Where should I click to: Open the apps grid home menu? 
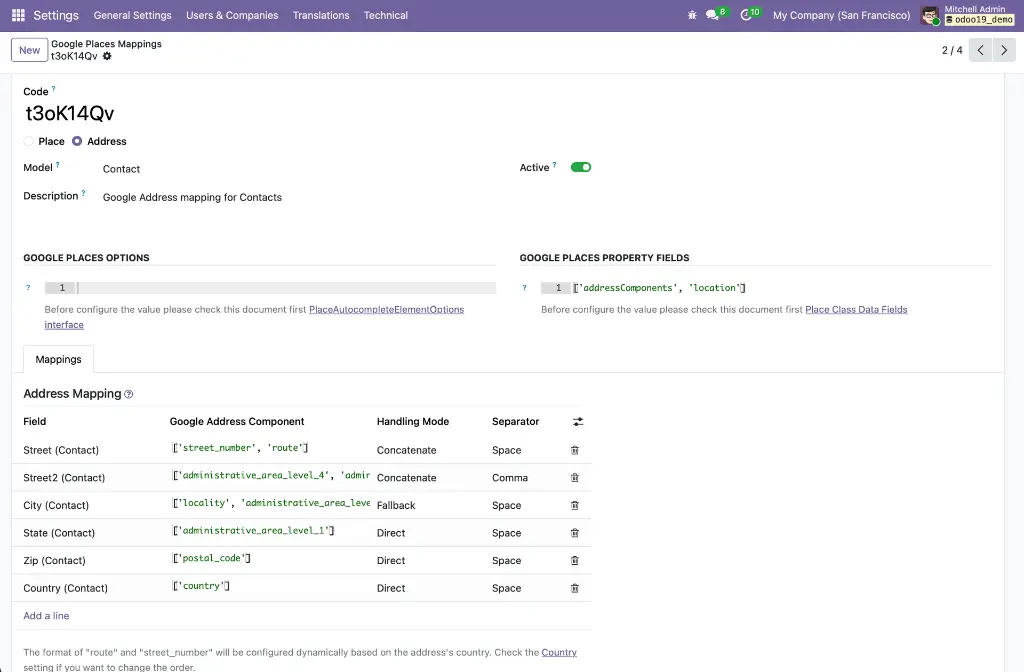pyautogui.click(x=18, y=15)
